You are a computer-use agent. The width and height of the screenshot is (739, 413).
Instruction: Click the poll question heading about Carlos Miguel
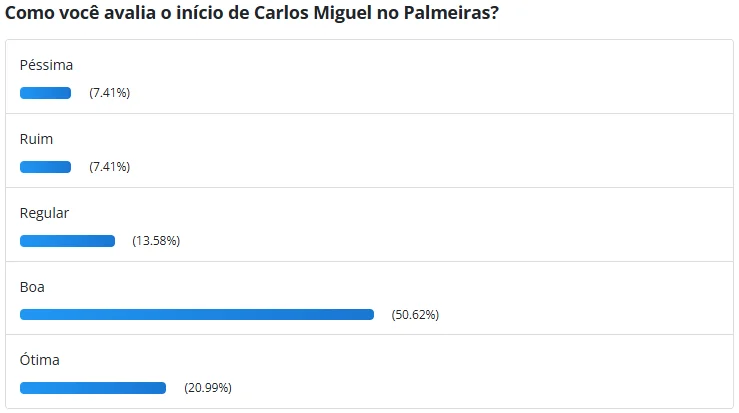click(253, 14)
